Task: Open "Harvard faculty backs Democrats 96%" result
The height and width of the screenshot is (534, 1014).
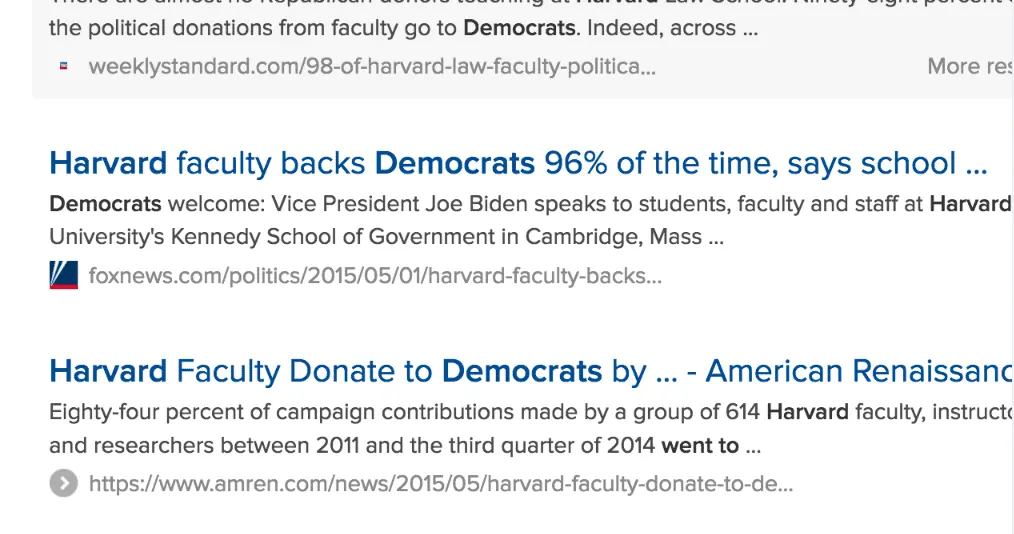Action: (x=518, y=163)
